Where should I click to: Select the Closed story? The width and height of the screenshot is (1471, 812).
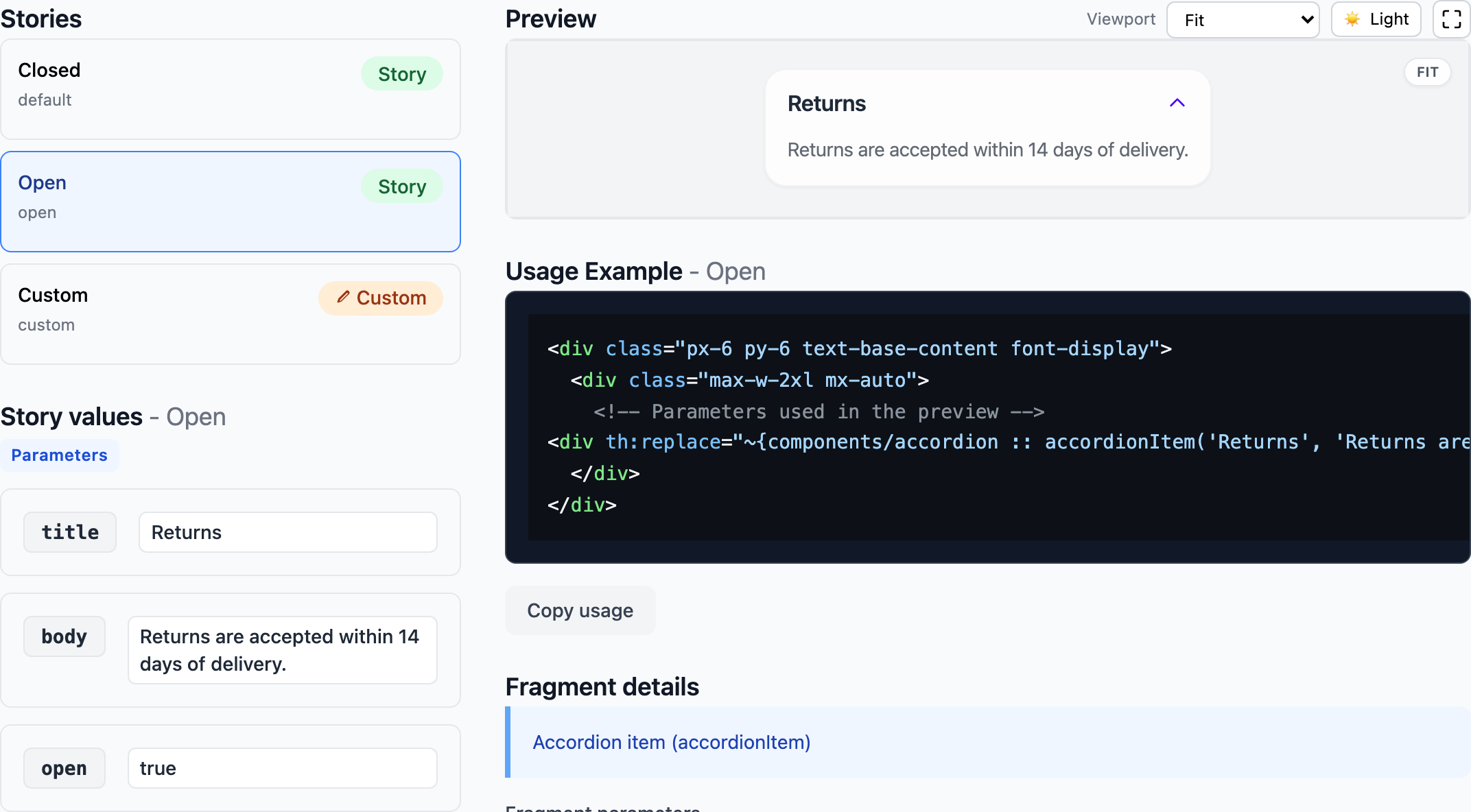point(231,89)
